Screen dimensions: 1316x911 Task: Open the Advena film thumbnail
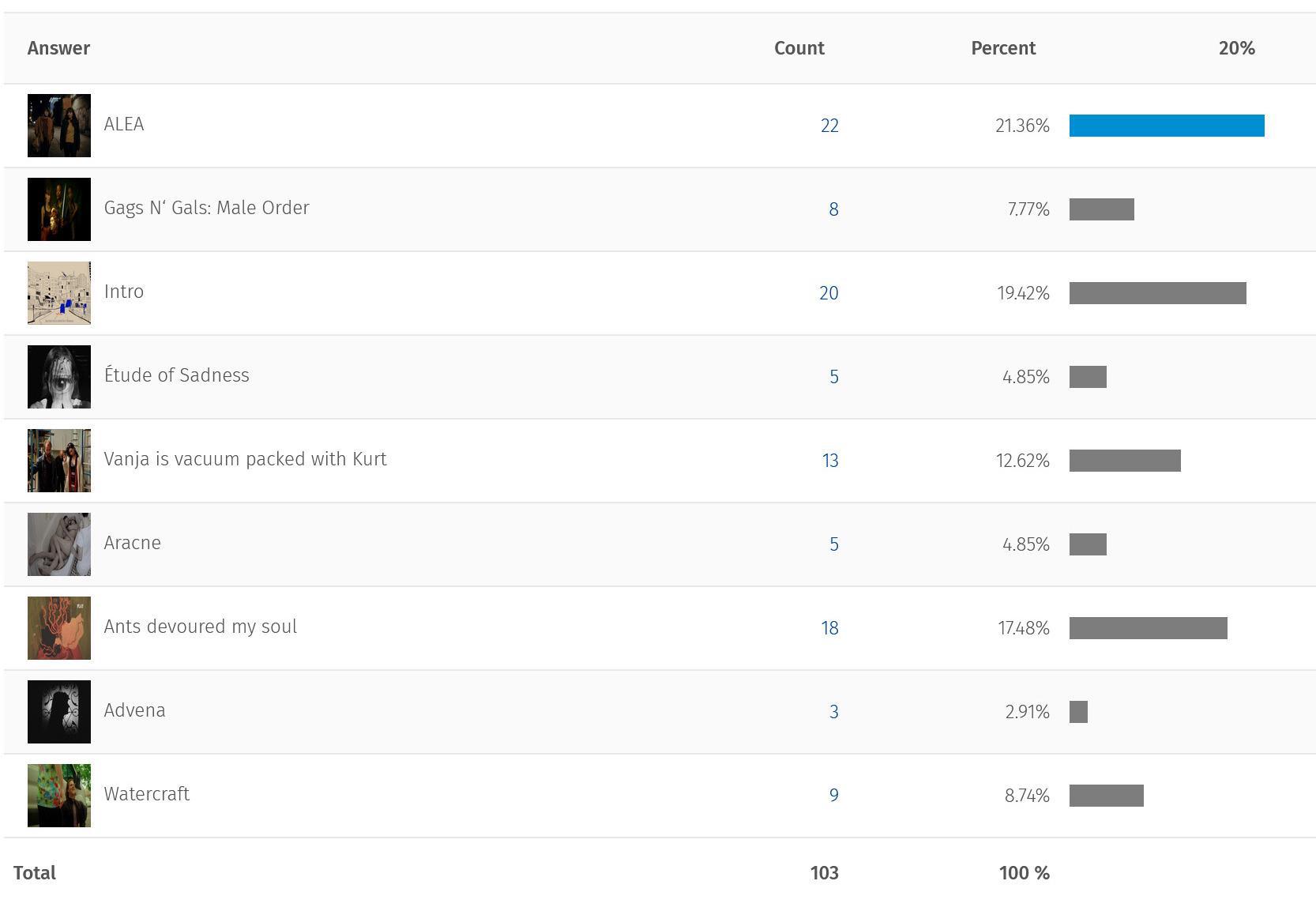pos(59,712)
